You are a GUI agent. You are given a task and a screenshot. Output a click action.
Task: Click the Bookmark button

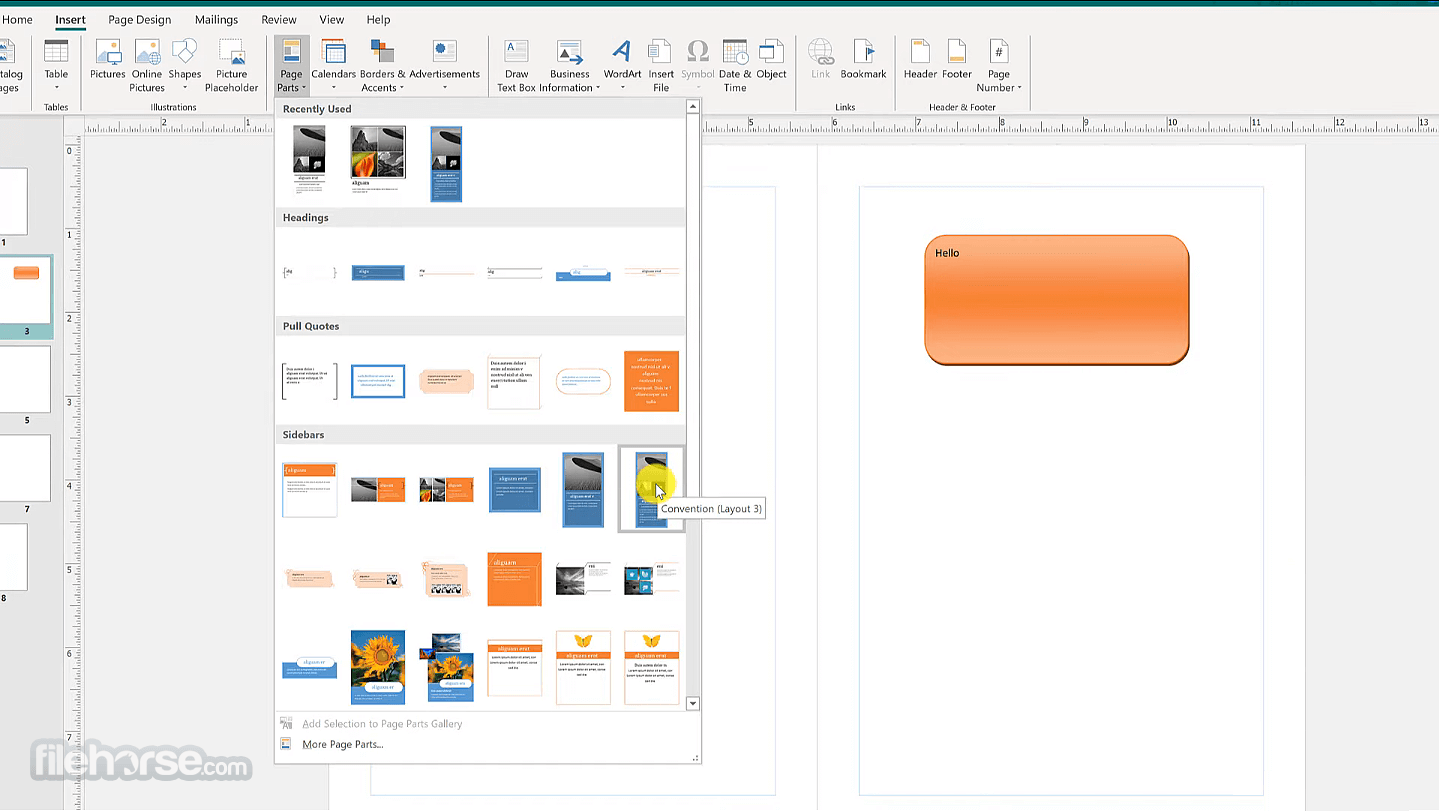click(x=863, y=61)
